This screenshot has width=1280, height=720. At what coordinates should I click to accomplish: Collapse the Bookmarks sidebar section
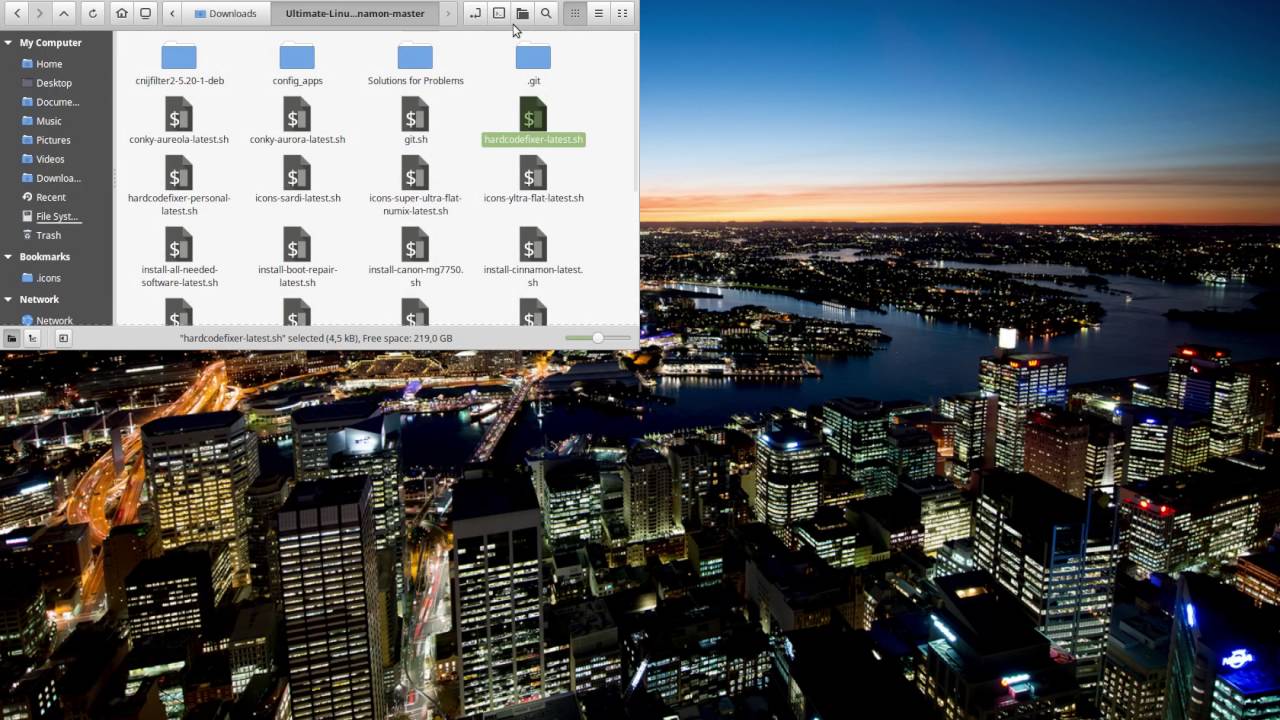[9, 257]
